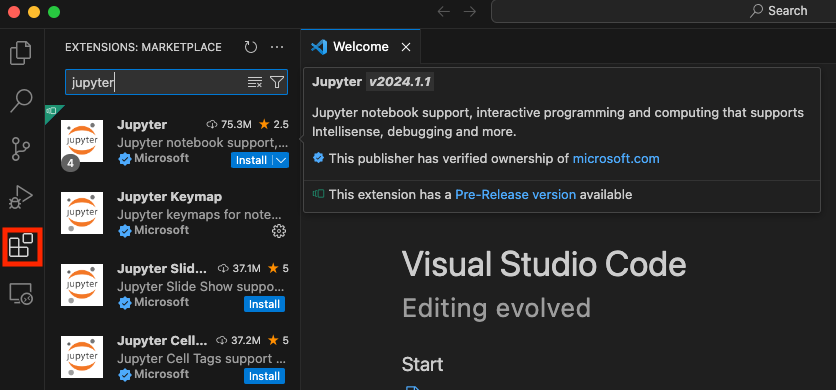The width and height of the screenshot is (836, 390).
Task: Install the Jupyter Cell Tags extension
Action: 264,376
